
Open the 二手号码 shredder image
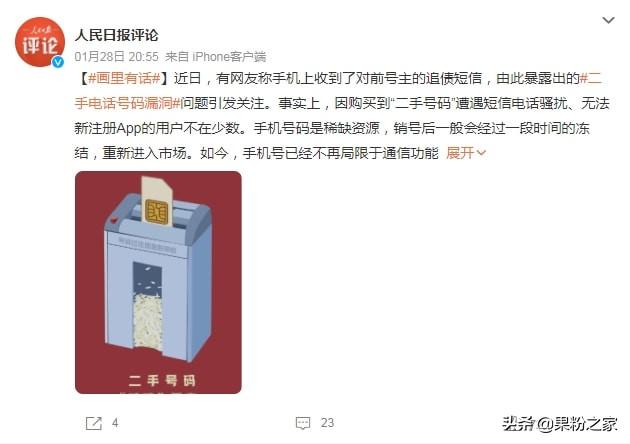pyautogui.click(x=158, y=282)
